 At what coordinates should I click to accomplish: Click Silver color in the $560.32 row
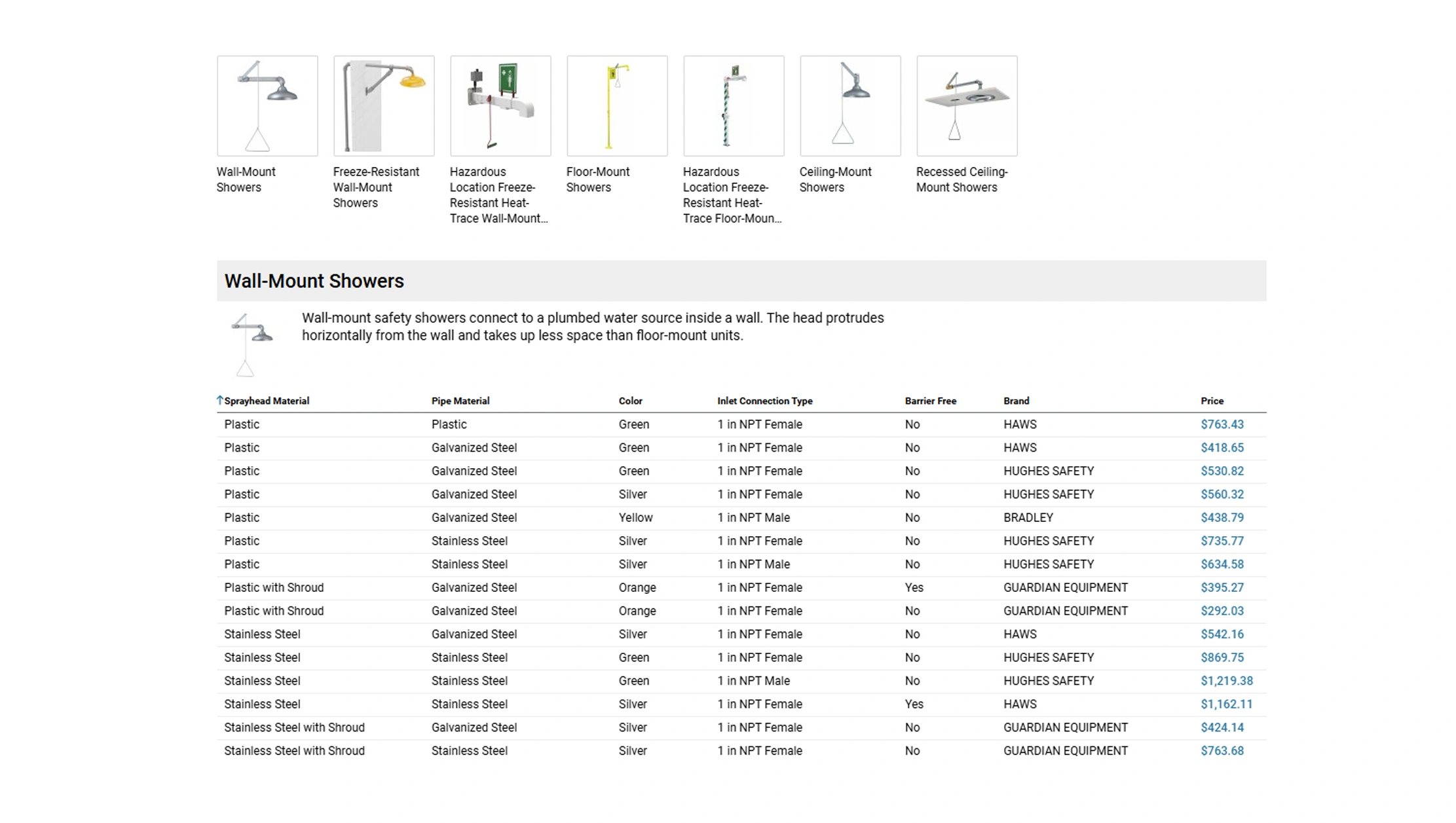(633, 494)
